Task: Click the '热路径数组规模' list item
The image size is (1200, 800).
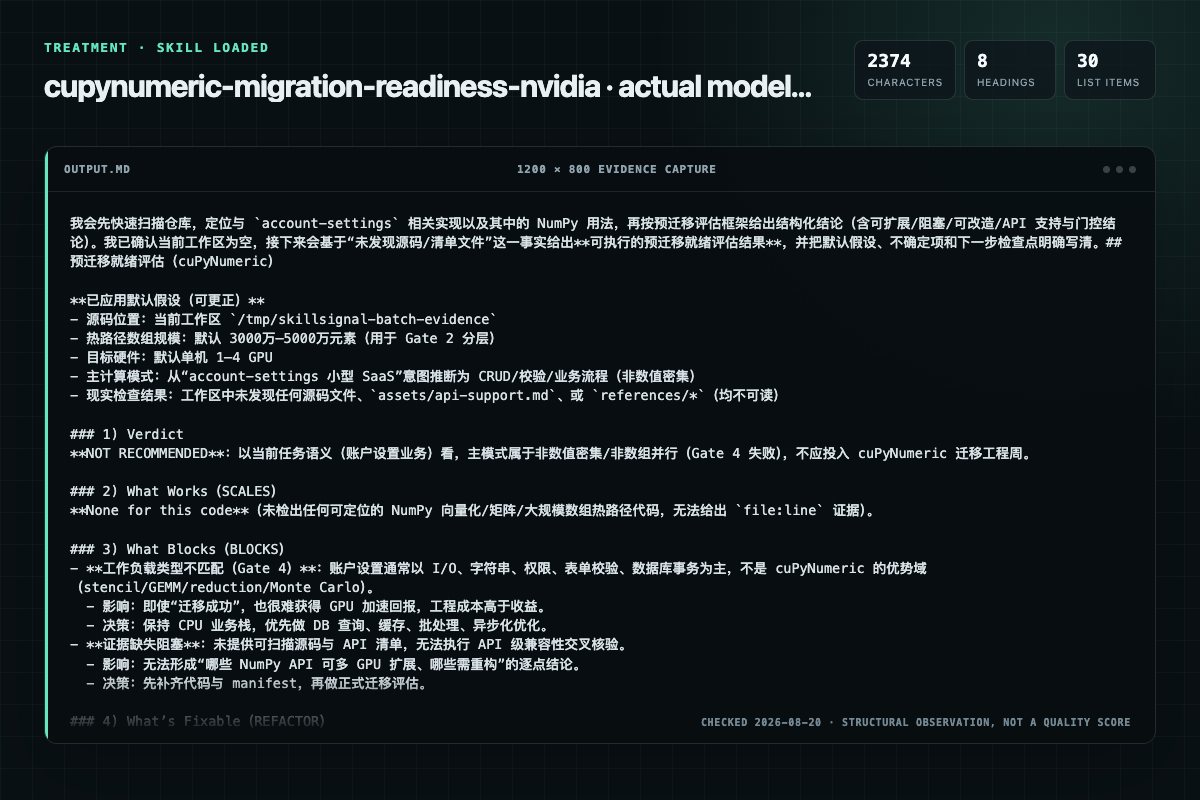Action: point(283,338)
